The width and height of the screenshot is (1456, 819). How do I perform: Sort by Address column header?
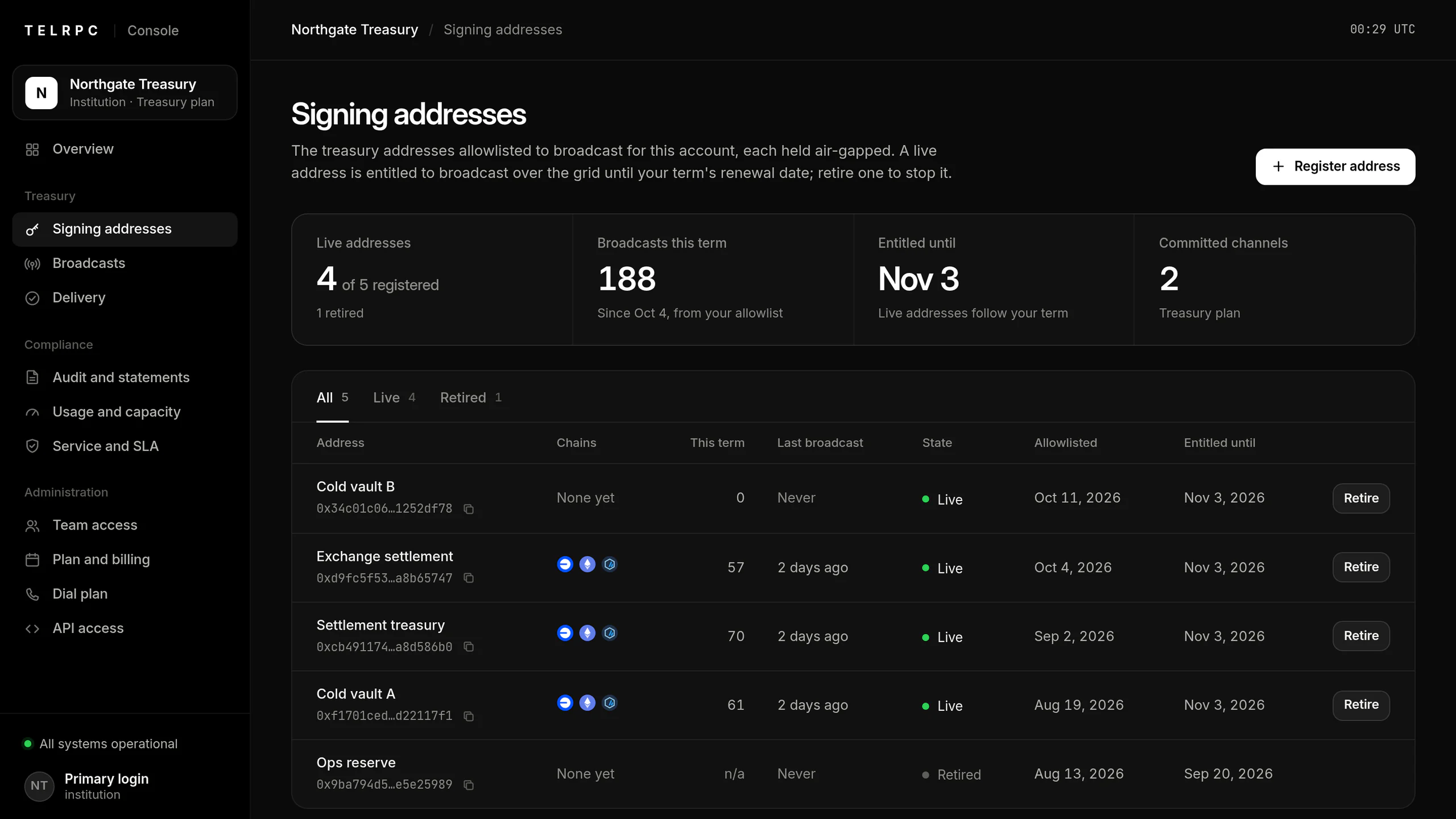point(340,443)
